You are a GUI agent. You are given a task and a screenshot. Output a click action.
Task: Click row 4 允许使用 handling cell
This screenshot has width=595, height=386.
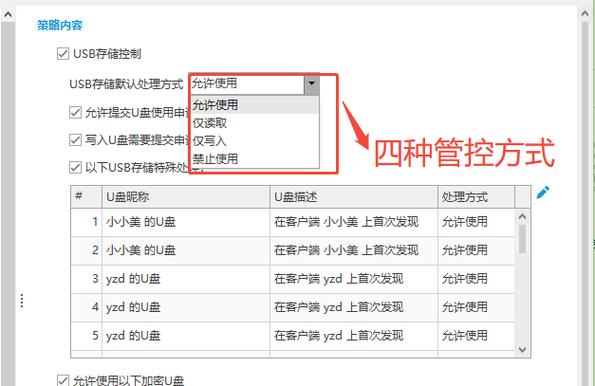476,307
